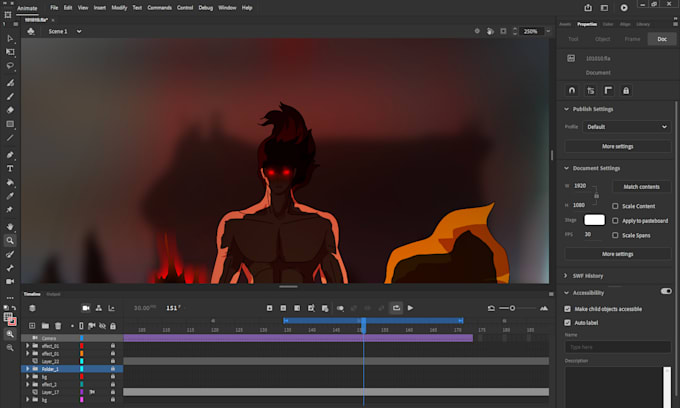The height and width of the screenshot is (408, 680).
Task: Click the Insert keyframe icon in timeline
Action: click(x=269, y=308)
